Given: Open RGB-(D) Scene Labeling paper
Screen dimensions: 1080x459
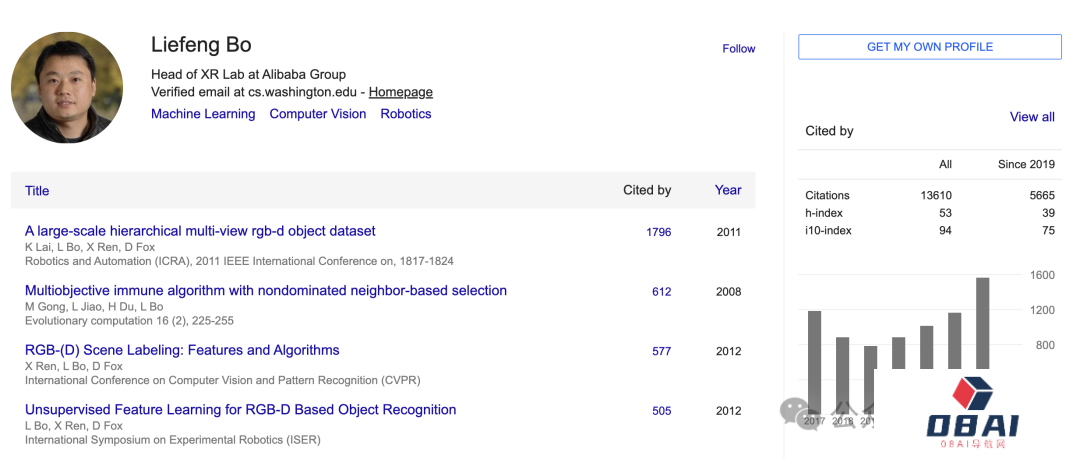Looking at the screenshot, I should (182, 350).
